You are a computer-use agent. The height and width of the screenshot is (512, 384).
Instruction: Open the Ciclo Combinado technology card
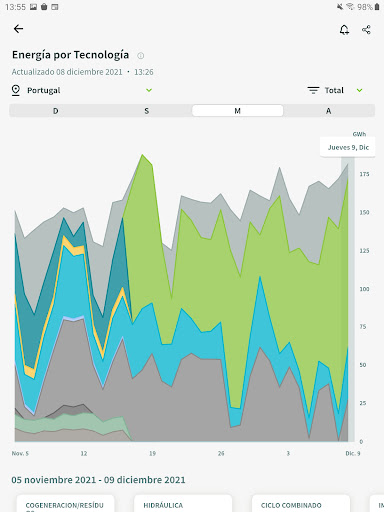301,504
